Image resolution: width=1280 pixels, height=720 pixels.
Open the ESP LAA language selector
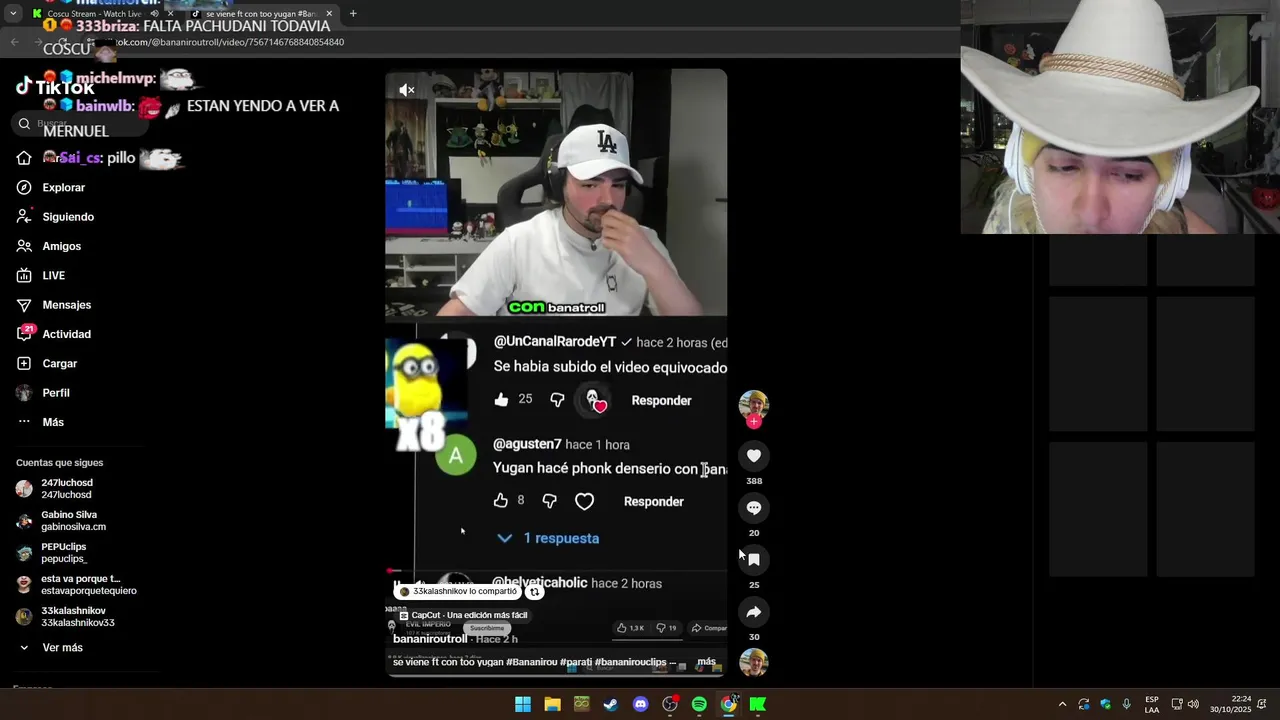coord(1152,704)
